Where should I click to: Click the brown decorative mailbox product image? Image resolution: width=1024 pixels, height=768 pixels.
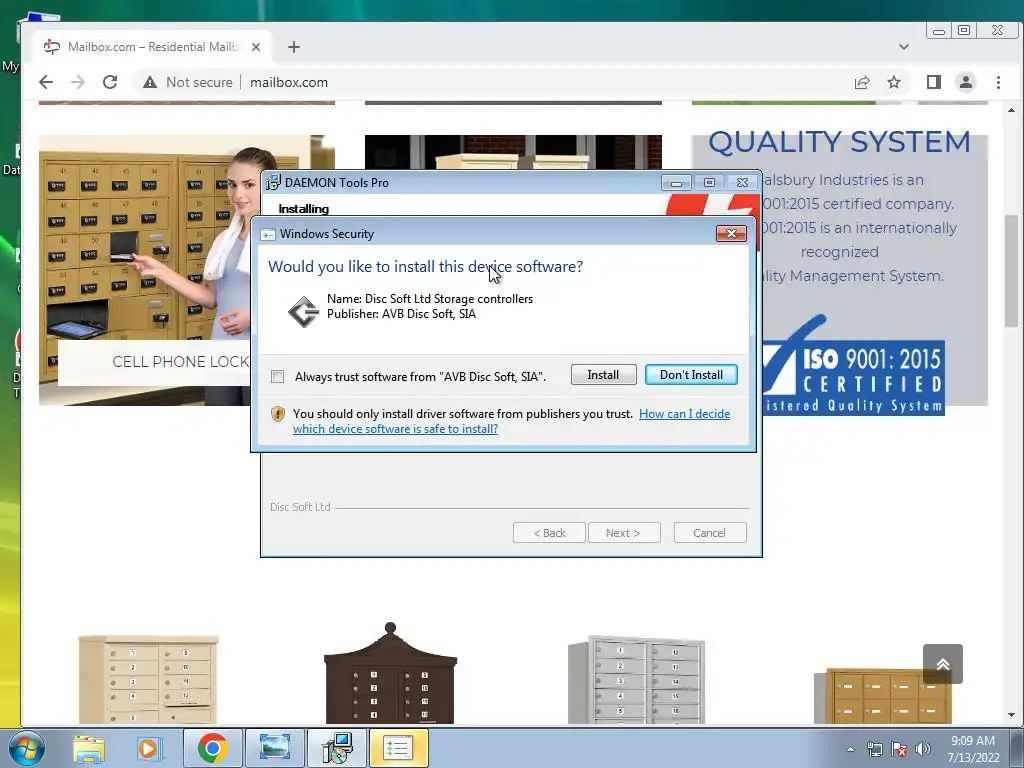[391, 673]
